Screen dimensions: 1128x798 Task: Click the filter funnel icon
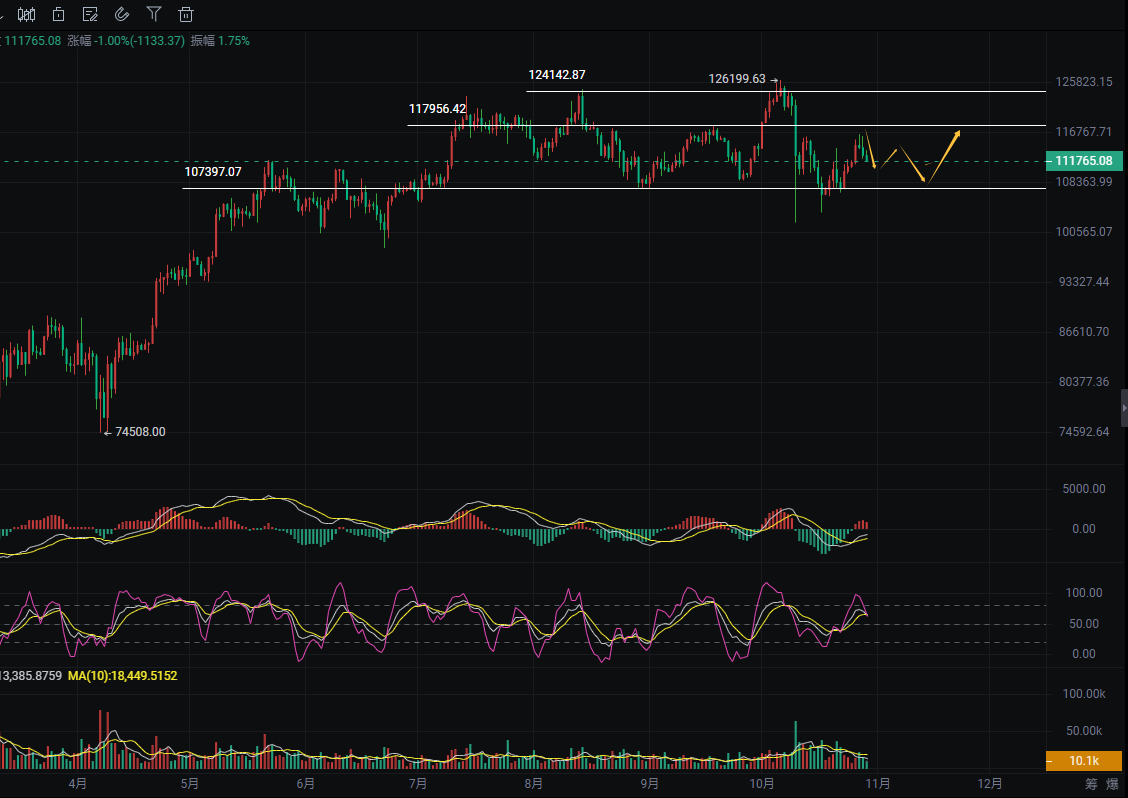pyautogui.click(x=154, y=14)
